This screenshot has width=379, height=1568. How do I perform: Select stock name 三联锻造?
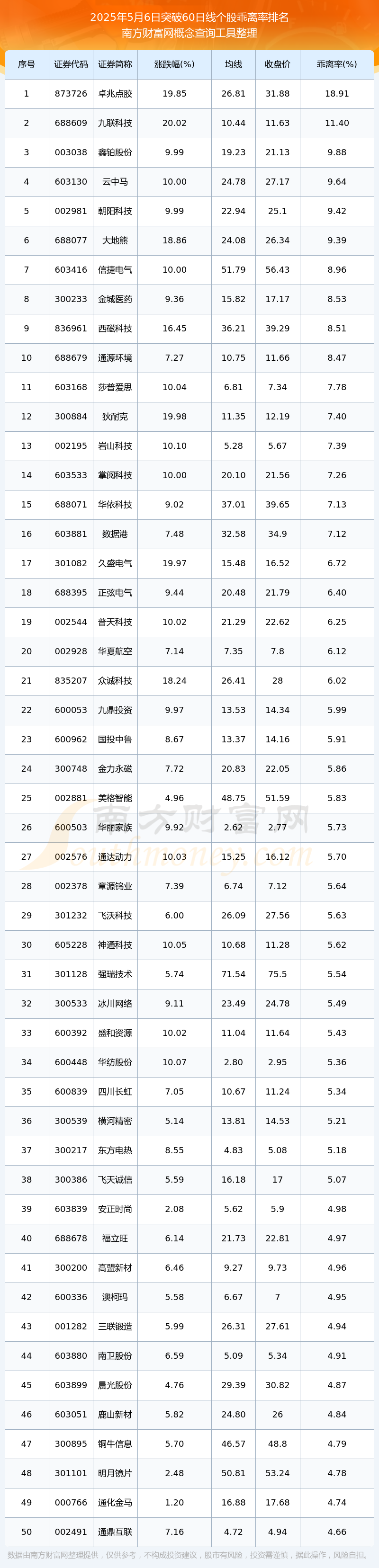coord(115,1327)
